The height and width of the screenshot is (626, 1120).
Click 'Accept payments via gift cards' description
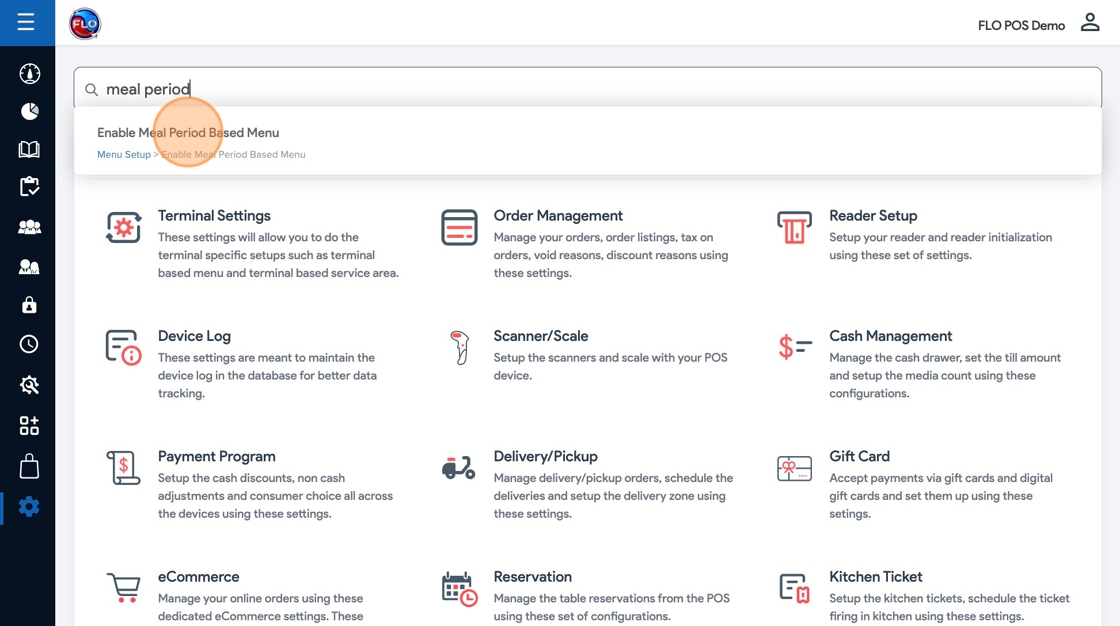click(941, 496)
